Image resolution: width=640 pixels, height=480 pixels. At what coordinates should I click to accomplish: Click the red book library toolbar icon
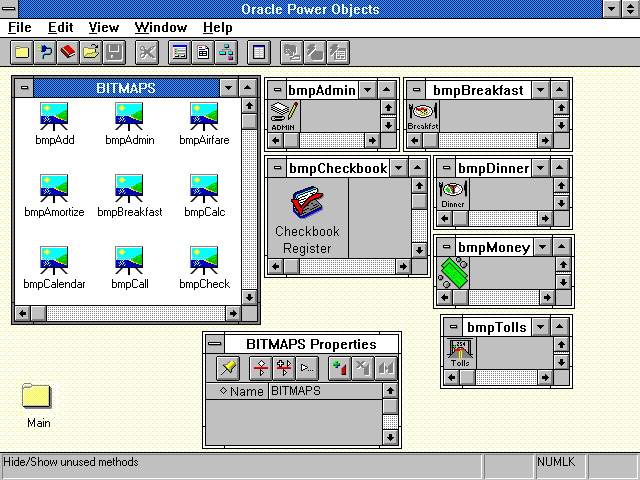(x=68, y=52)
